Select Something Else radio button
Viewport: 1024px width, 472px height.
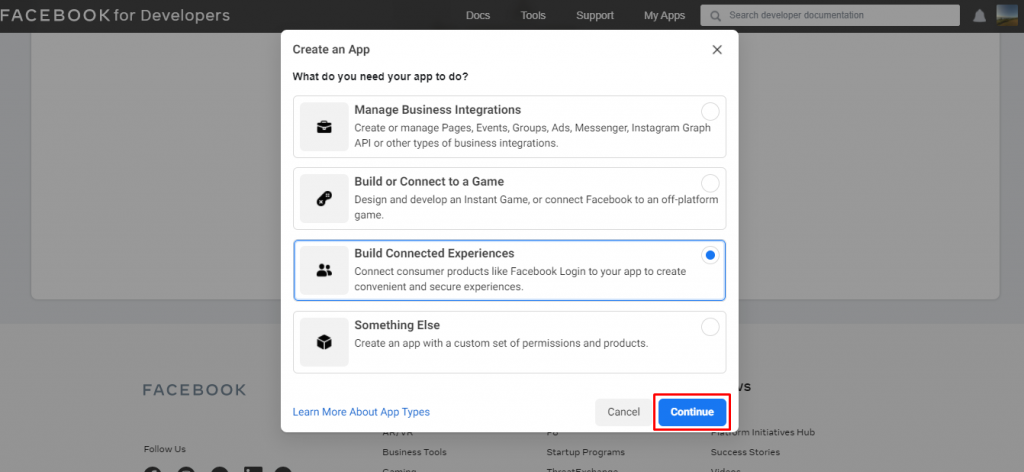[x=710, y=327]
